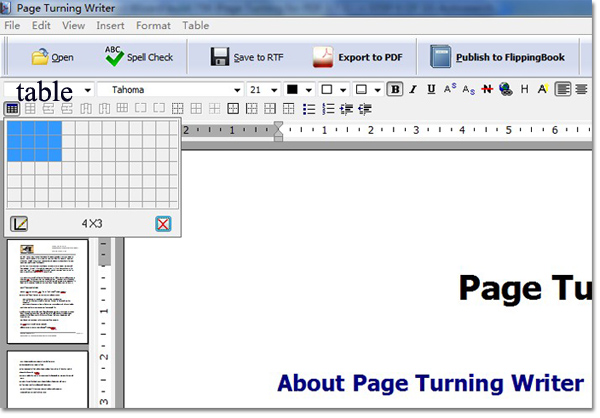The image size is (600, 418).
Task: Click Publish to FlippingBook
Action: [x=497, y=57]
